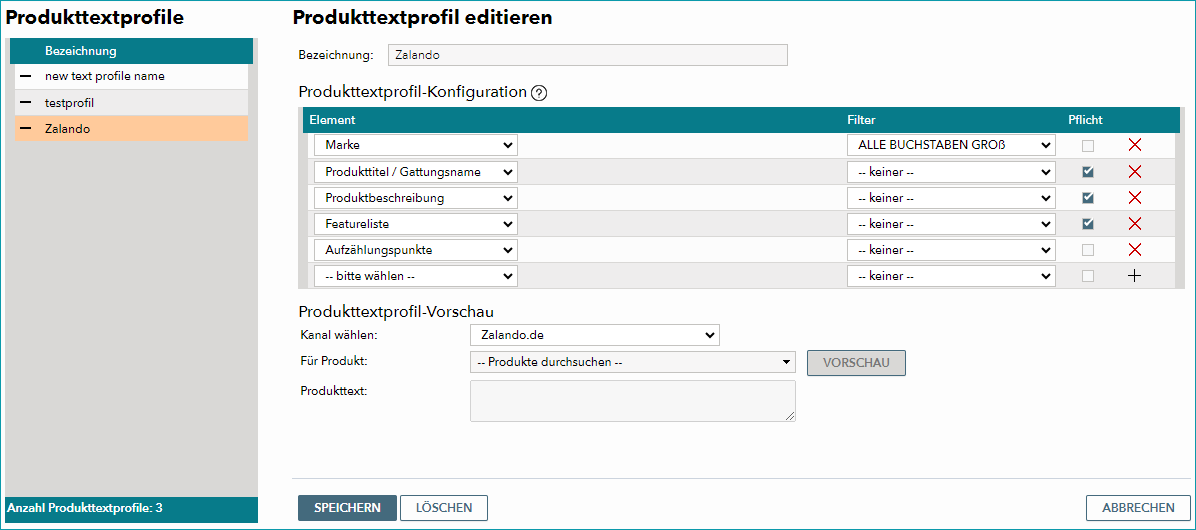Select the Zalando profile in list
This screenshot has height=530, width=1196.
click(x=131, y=129)
